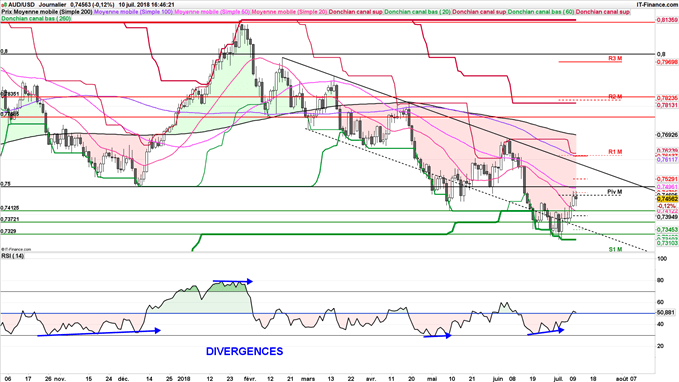Viewport: 679px width, 382px height.
Task: Select the 0,74961 price axis value
Action: coord(667,187)
